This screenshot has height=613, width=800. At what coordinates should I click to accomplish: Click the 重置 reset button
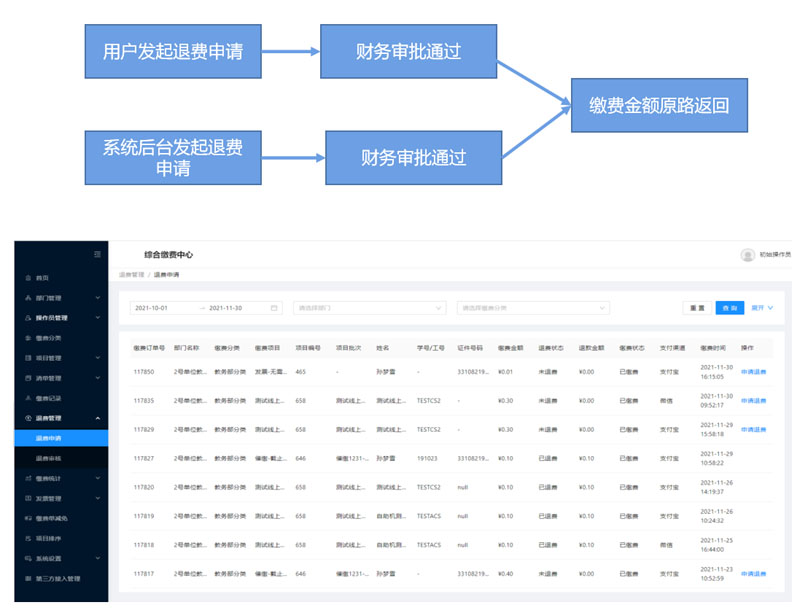(696, 308)
